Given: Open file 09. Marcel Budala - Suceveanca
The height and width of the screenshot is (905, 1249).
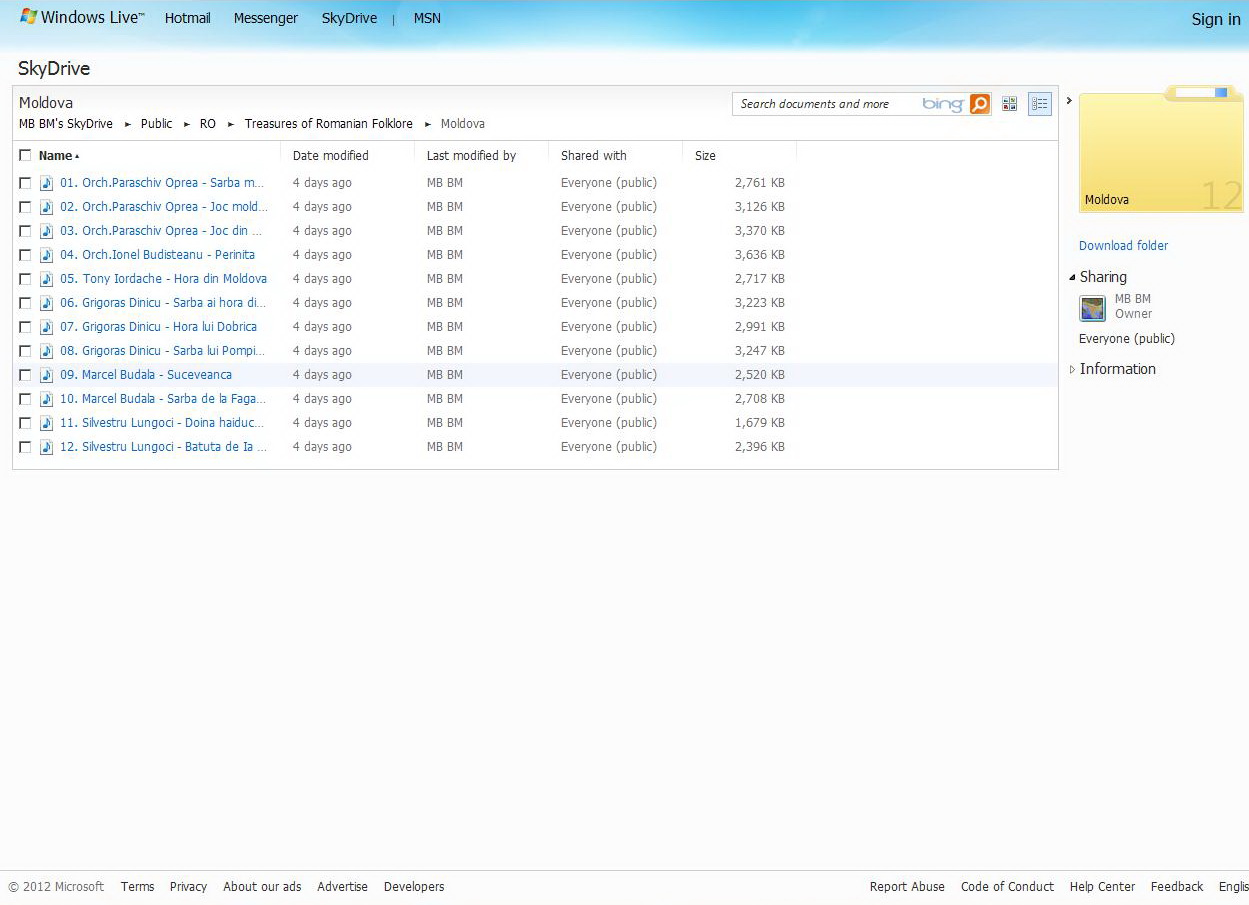Looking at the screenshot, I should coord(146,375).
